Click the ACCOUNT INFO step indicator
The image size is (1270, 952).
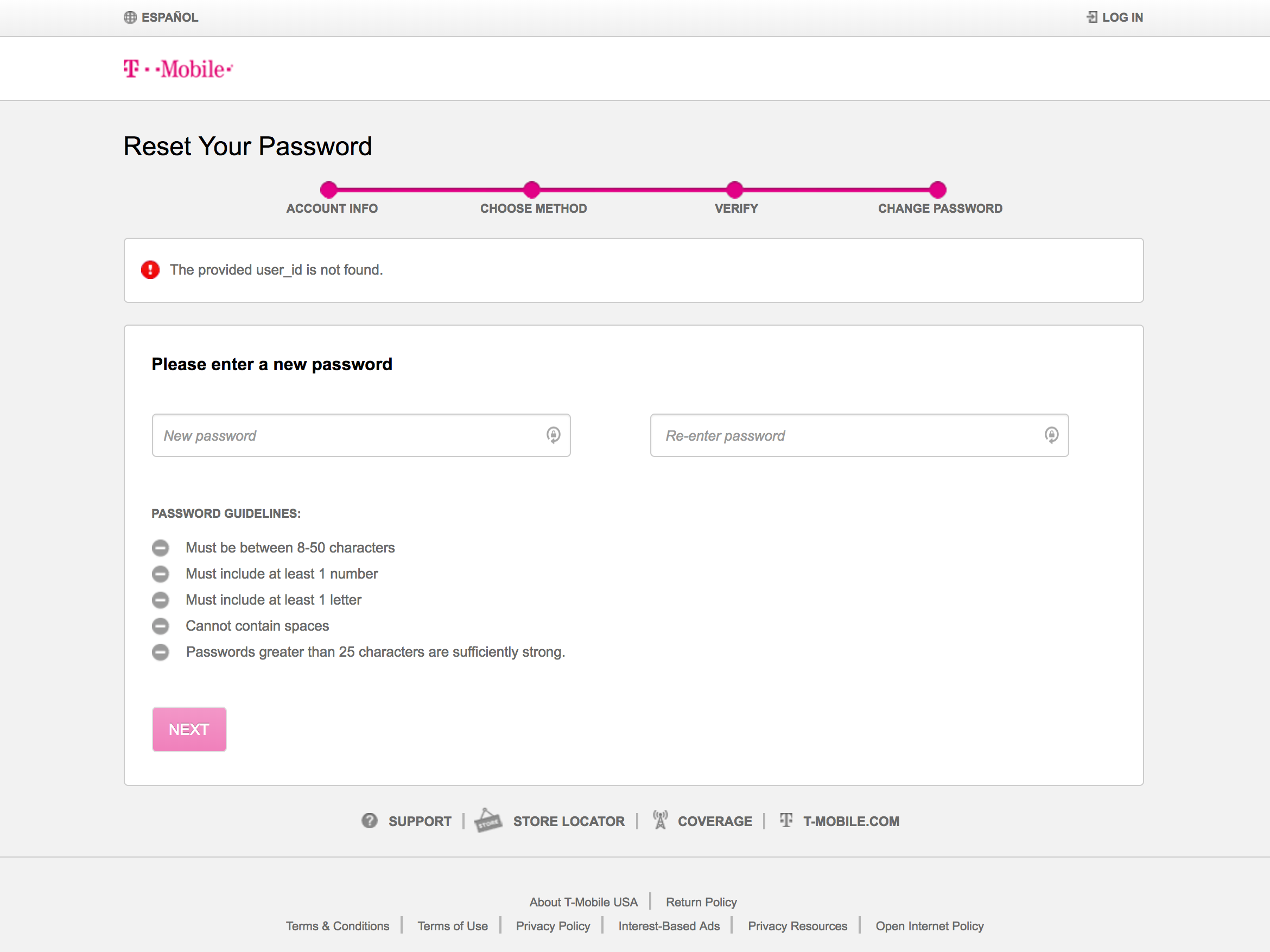coord(330,189)
